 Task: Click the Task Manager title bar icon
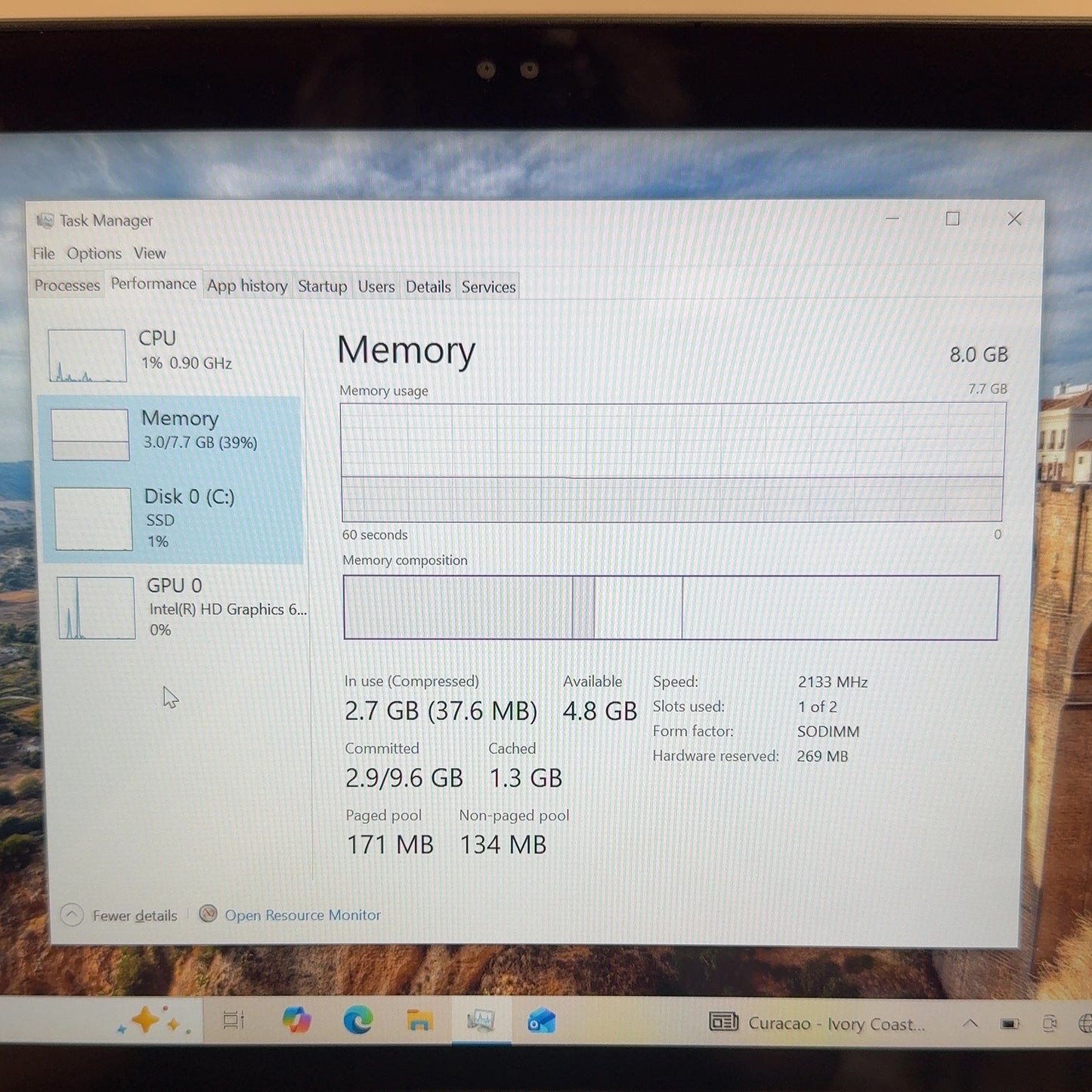(x=45, y=221)
